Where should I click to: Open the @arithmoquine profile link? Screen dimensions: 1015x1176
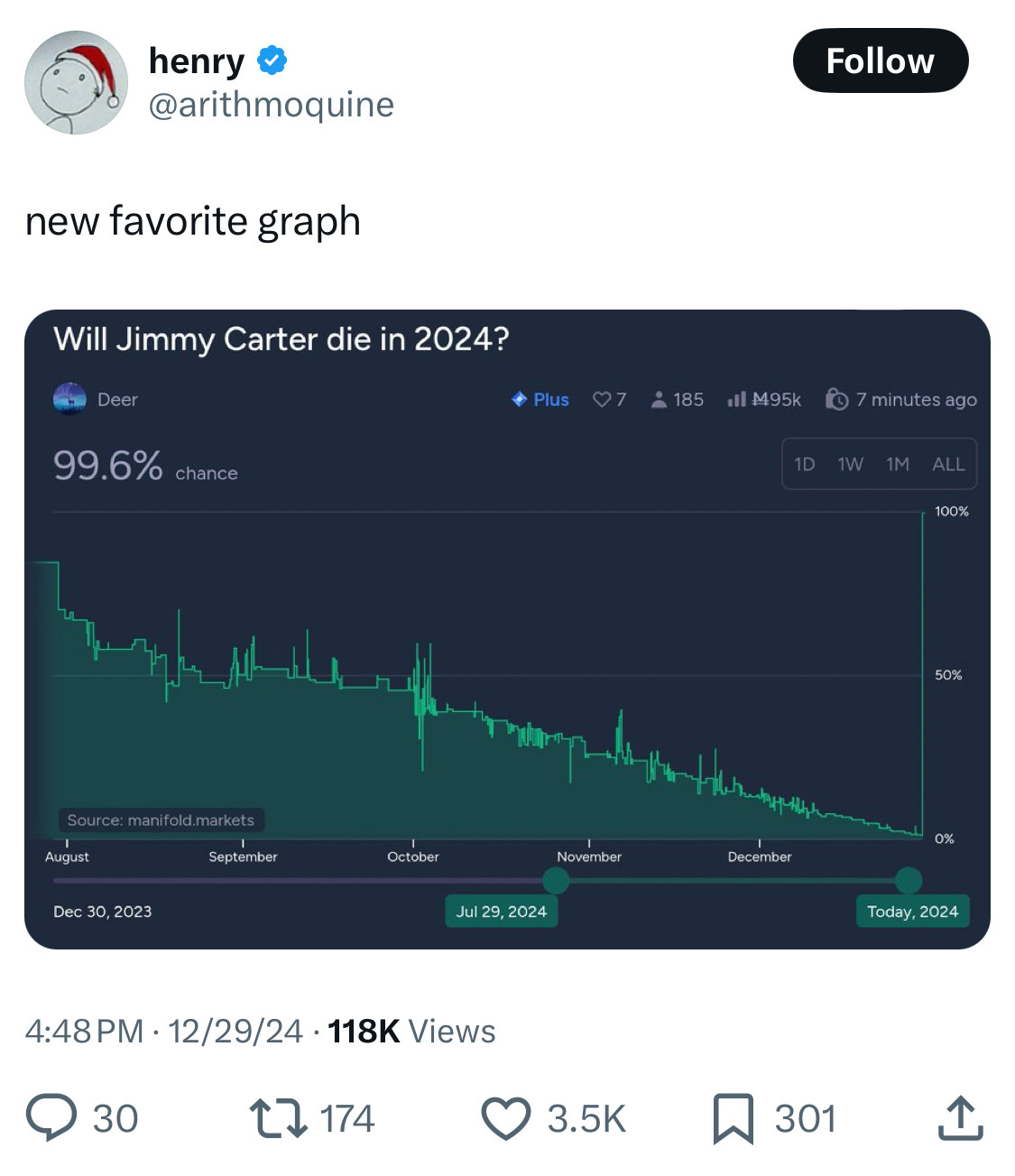(x=272, y=105)
